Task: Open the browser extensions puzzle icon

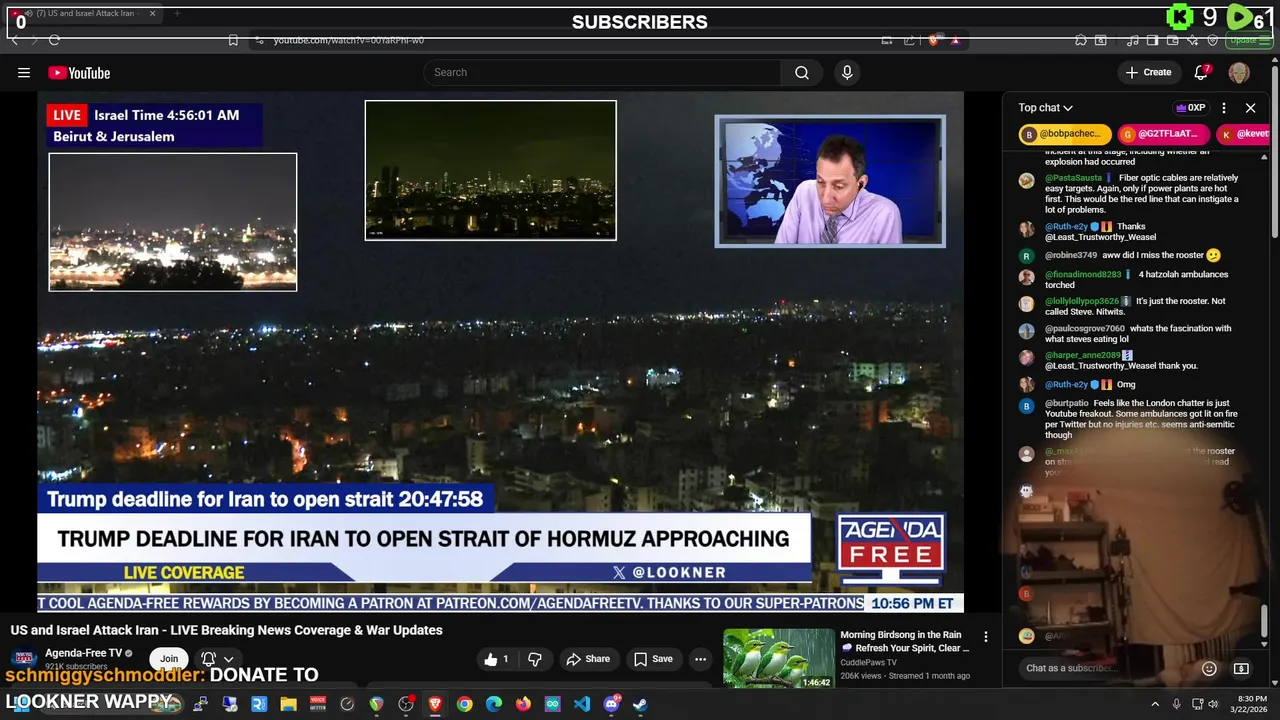Action: (x=1080, y=40)
